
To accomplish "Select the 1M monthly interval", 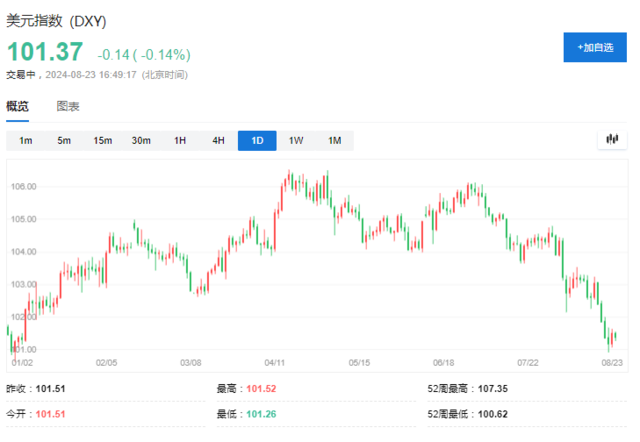I will coord(334,141).
